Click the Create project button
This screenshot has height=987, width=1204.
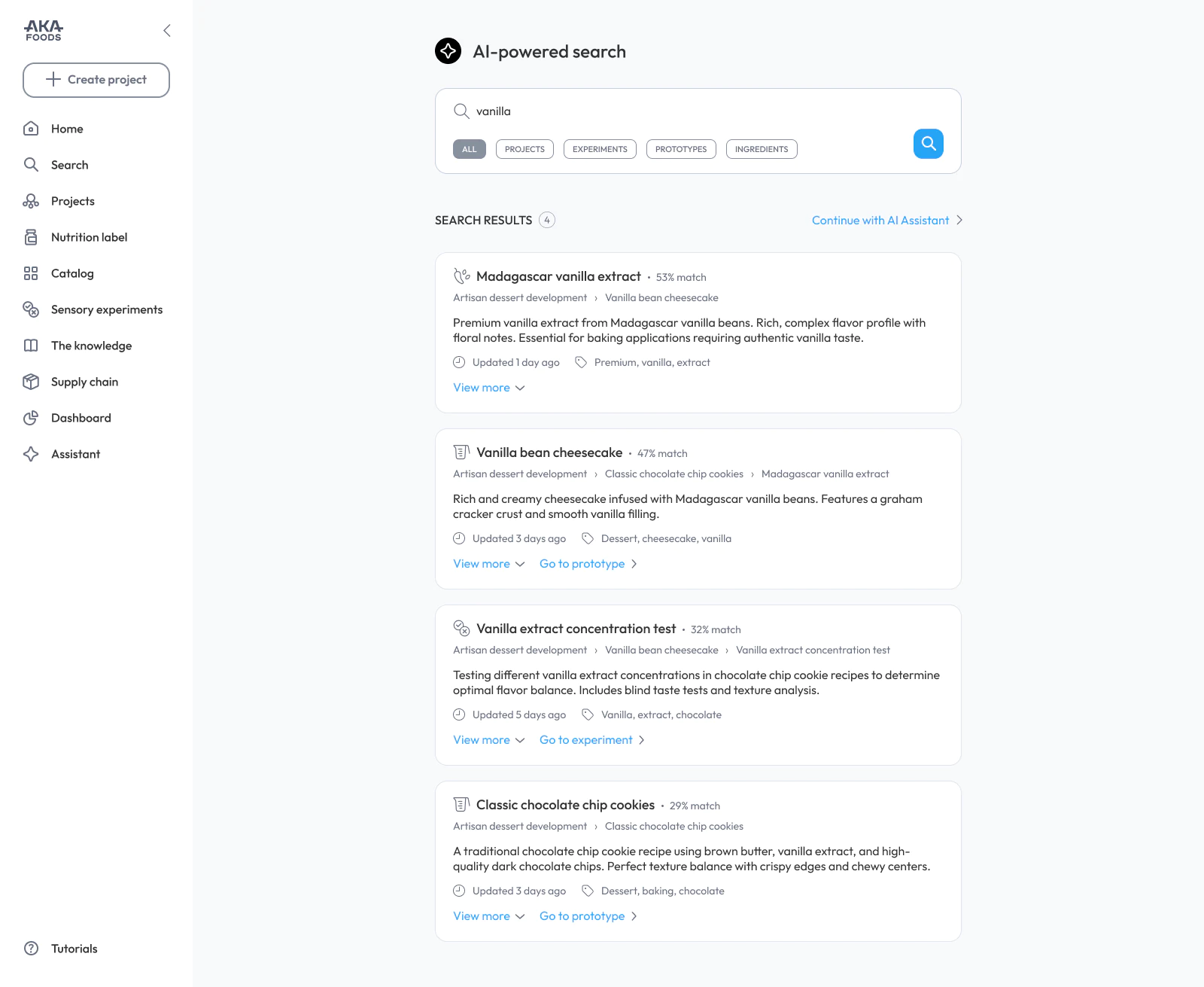96,80
